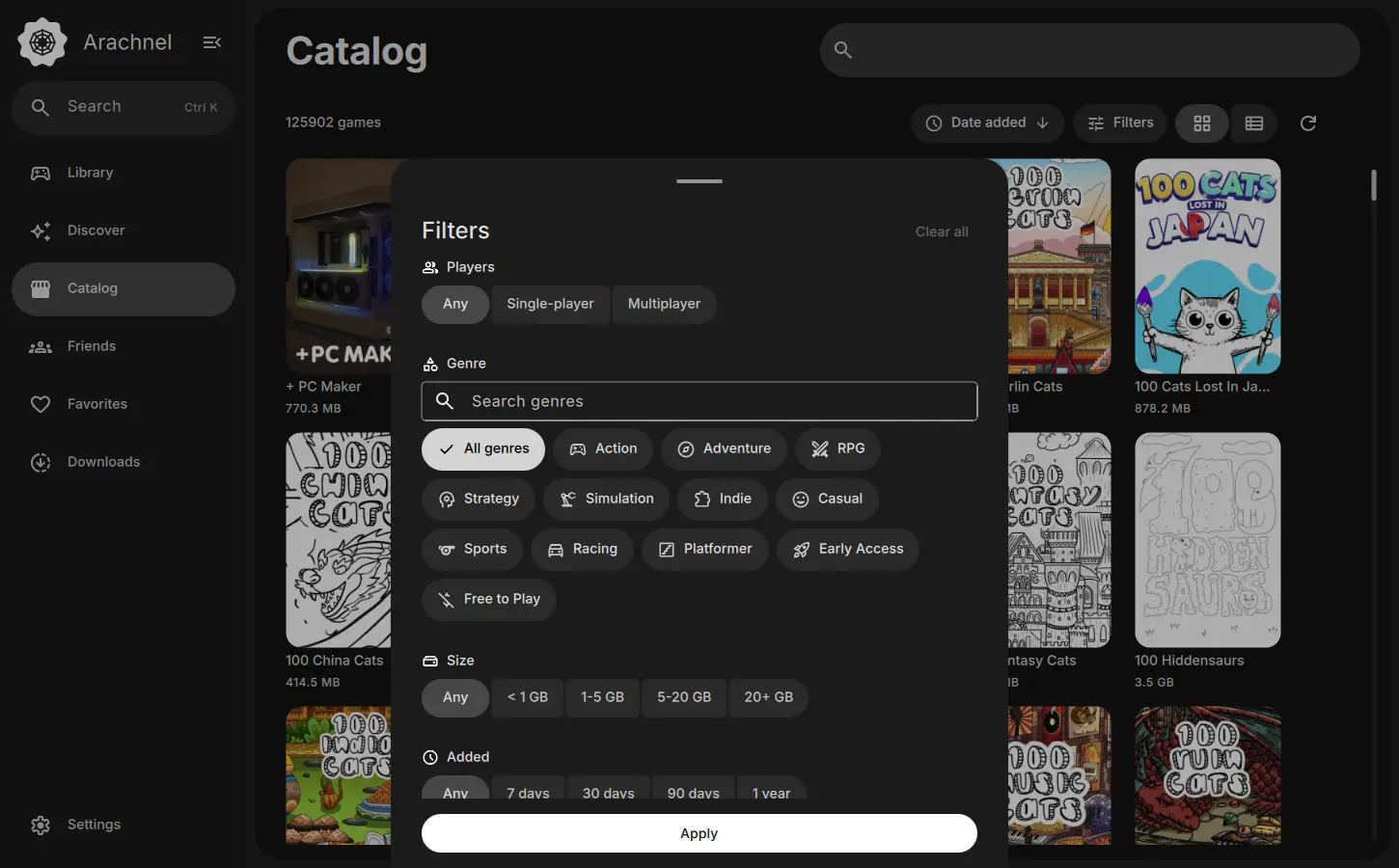
Task: Select the Free to Play chip
Action: click(x=489, y=599)
